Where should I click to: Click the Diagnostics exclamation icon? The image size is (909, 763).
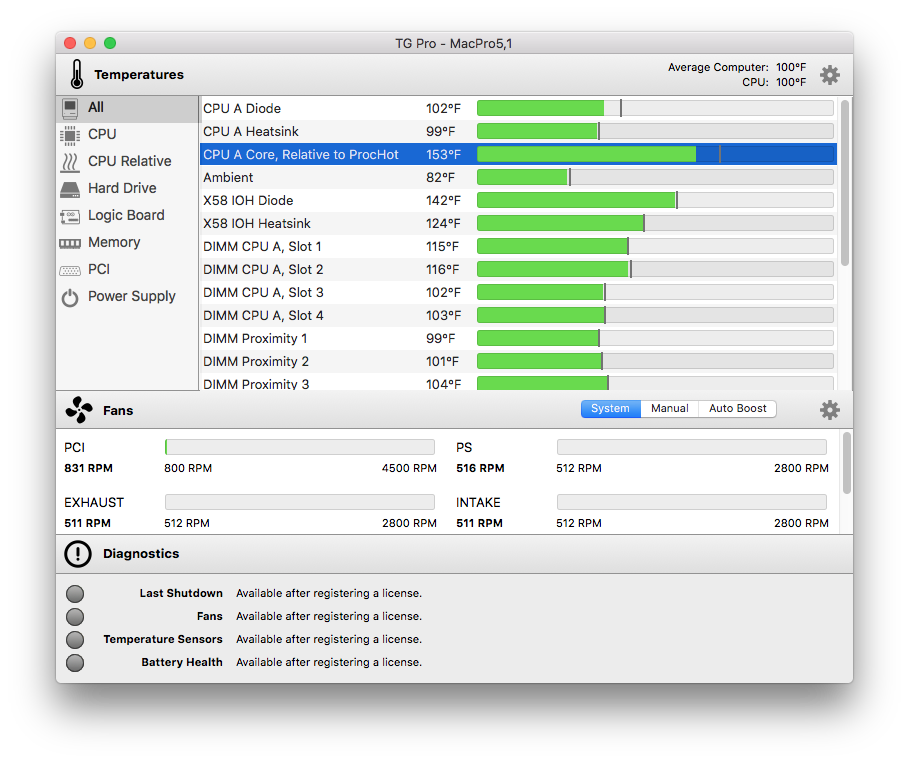(x=78, y=554)
